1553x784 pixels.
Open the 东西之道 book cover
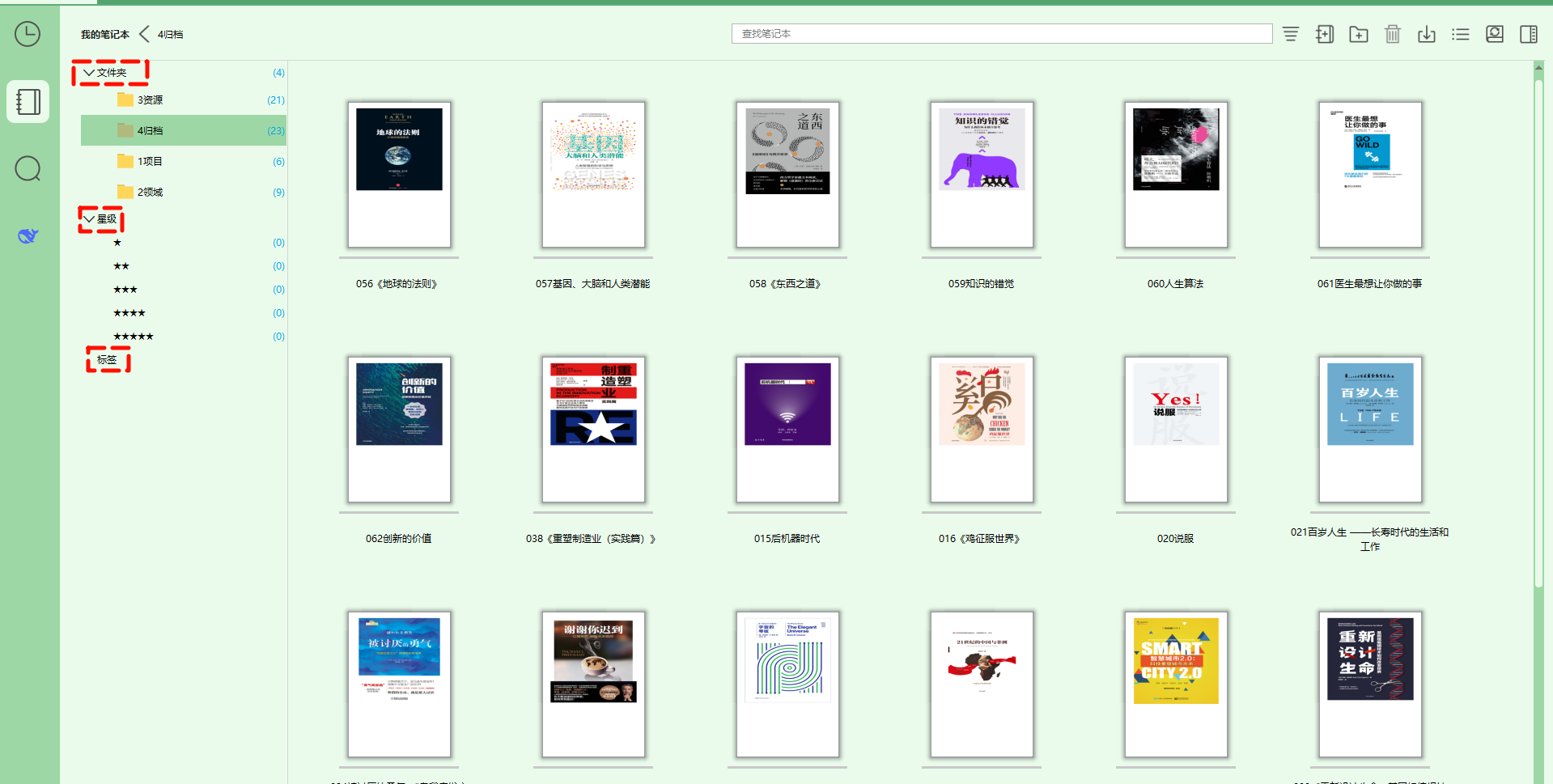[x=787, y=175]
